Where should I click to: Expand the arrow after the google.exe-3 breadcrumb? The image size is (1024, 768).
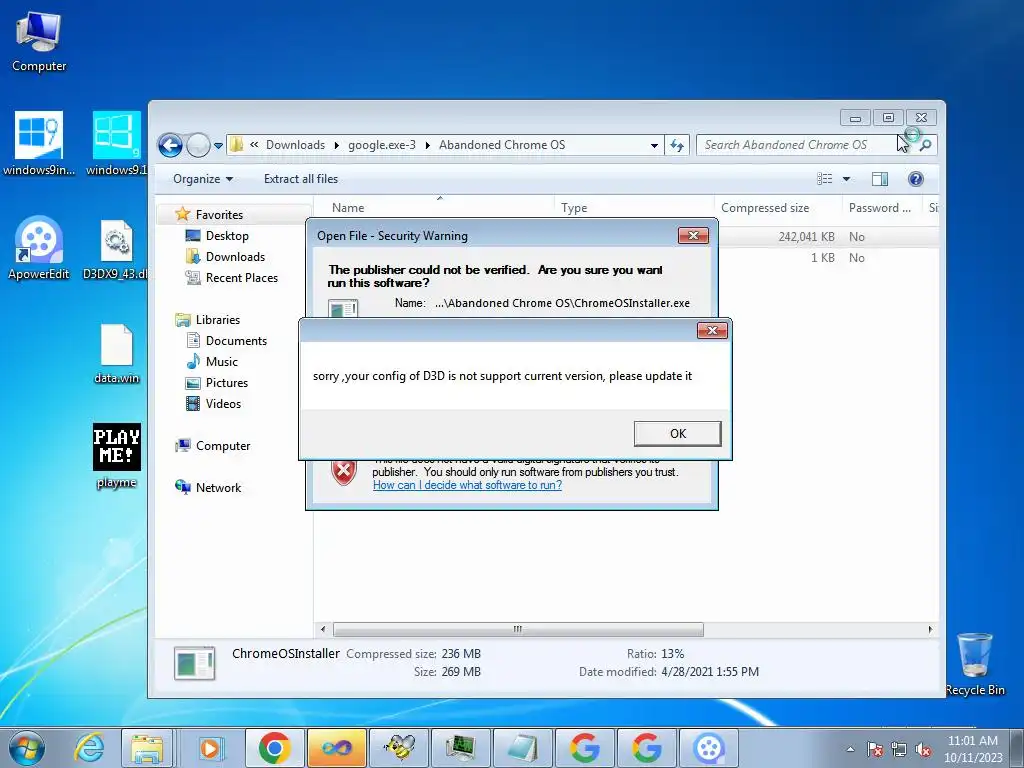click(427, 145)
